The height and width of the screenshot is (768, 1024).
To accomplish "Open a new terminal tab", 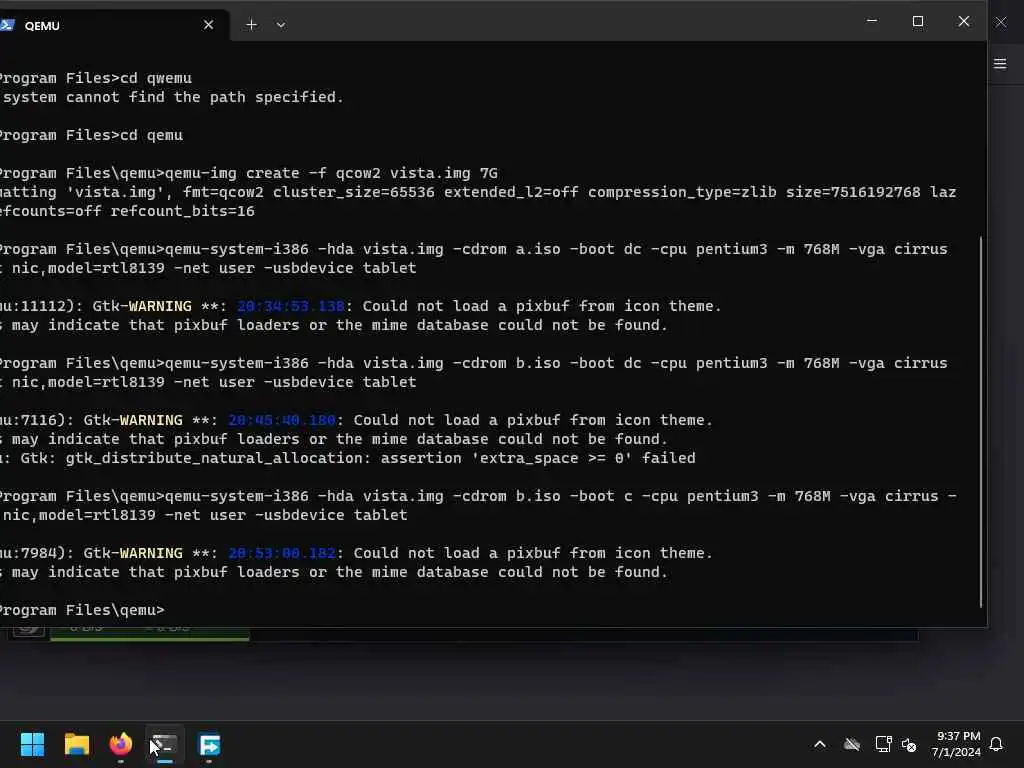I will pos(251,25).
